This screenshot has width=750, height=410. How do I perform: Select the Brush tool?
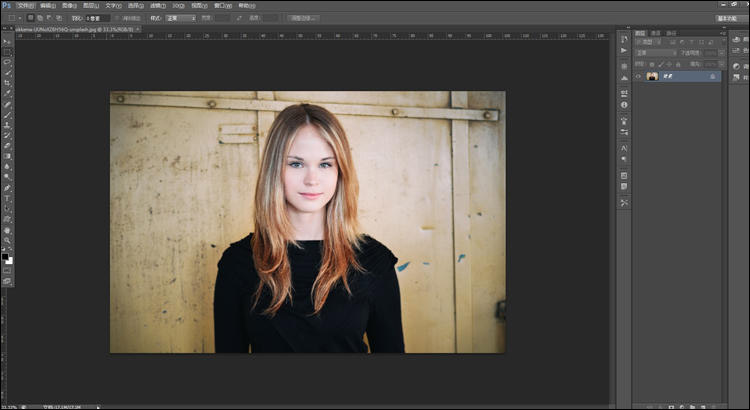click(x=7, y=115)
